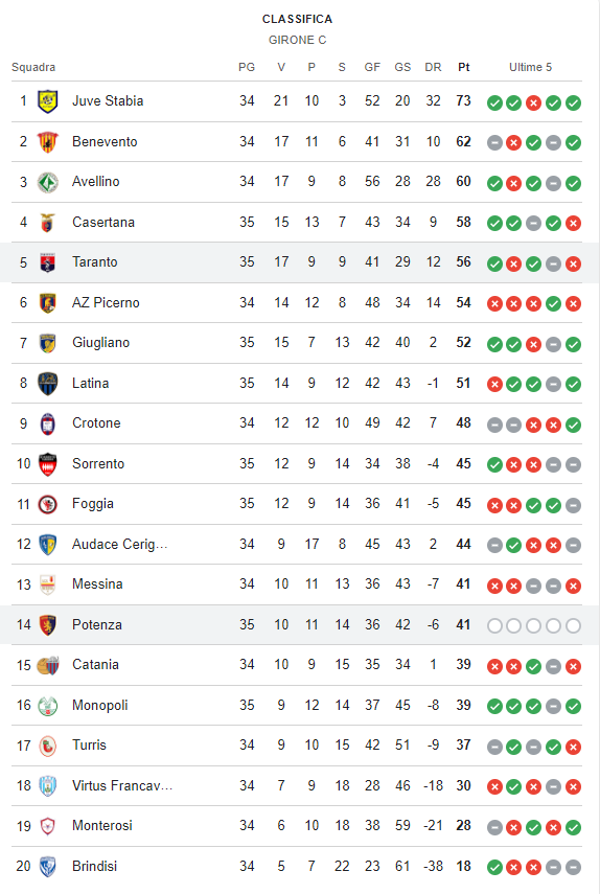Click the Taranto club badge
Screen dimensions: 600x894
pos(47,262)
